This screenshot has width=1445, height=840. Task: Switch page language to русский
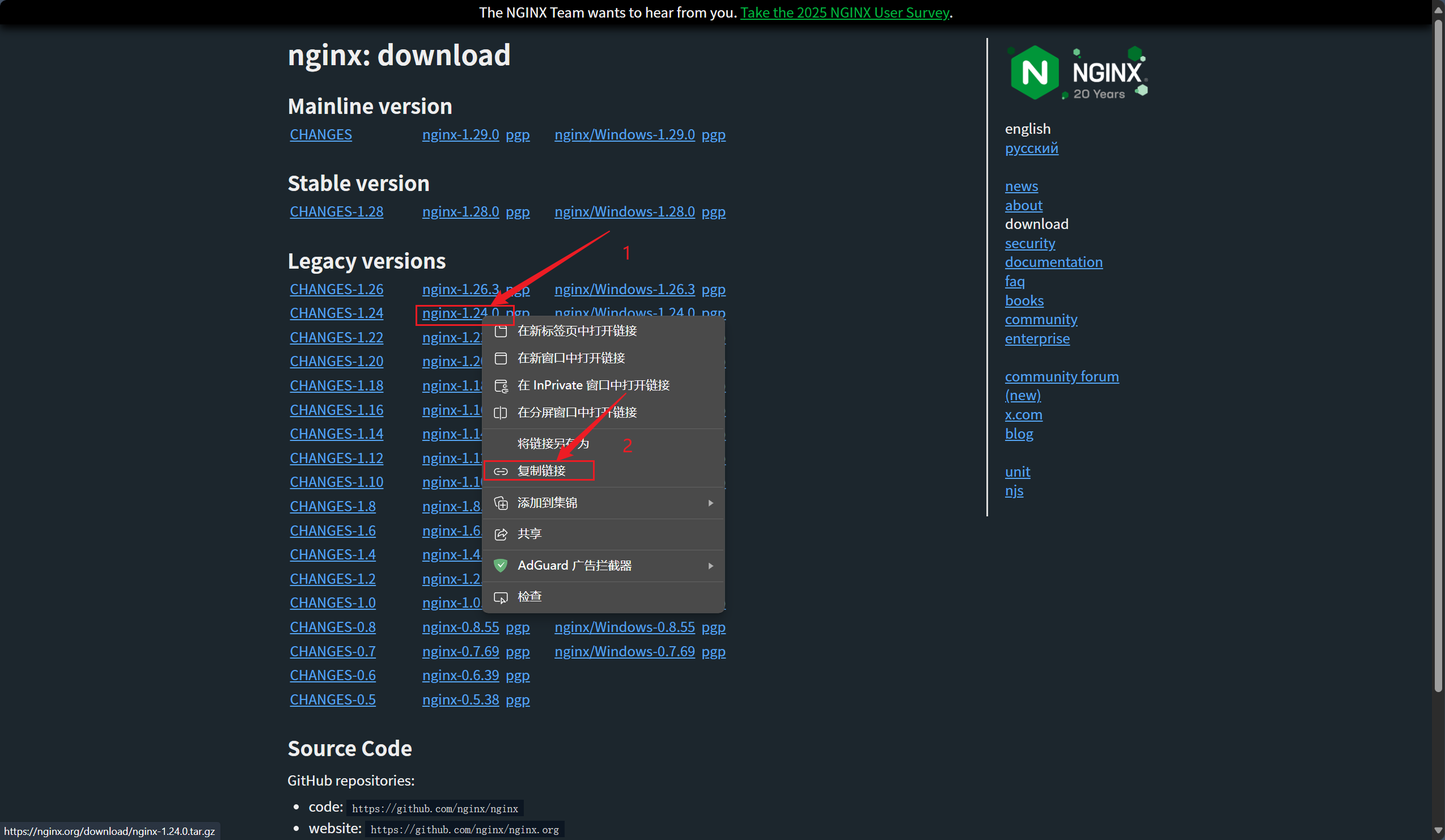click(x=1031, y=148)
